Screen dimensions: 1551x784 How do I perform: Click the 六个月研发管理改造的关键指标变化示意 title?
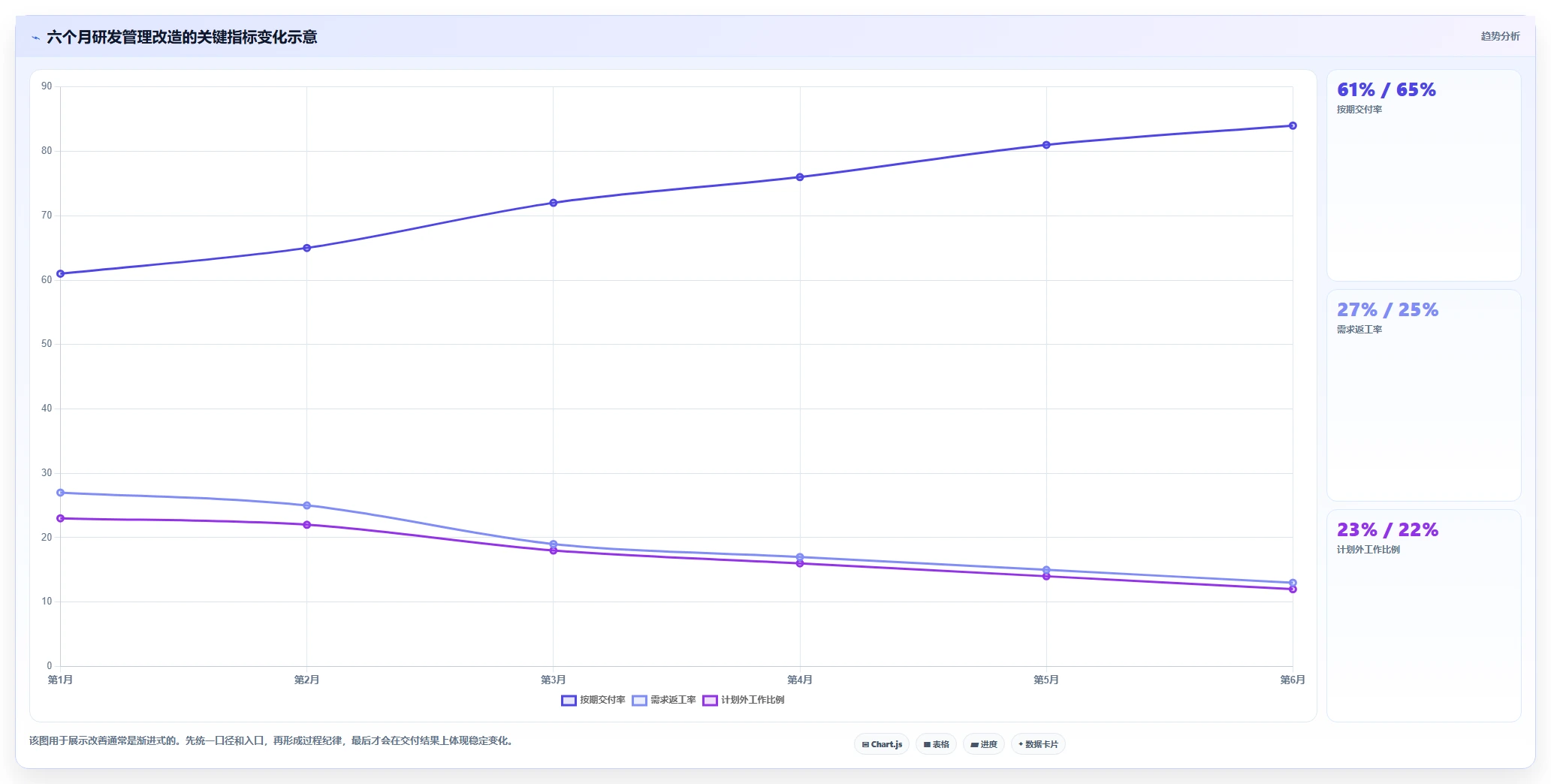182,37
